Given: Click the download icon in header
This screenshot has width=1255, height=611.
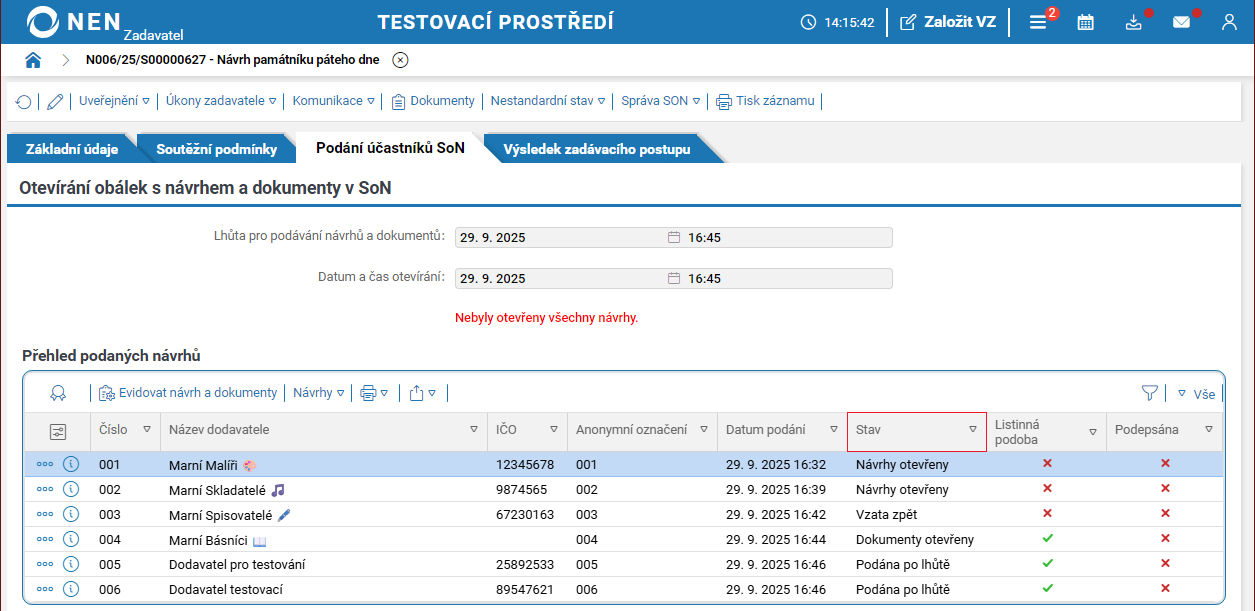Looking at the screenshot, I should tap(1133, 22).
